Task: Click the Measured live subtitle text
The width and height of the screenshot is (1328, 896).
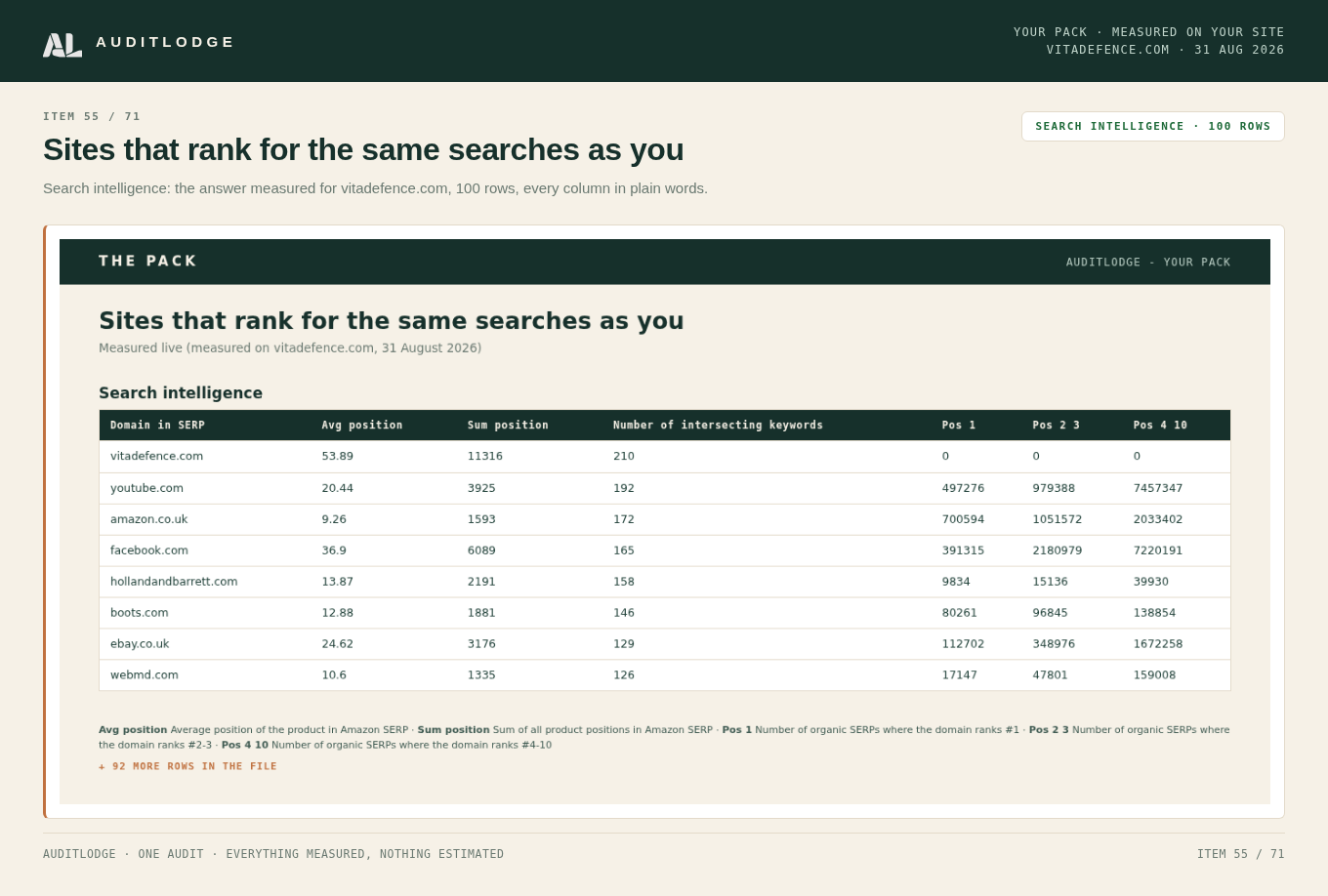Action: click(290, 348)
